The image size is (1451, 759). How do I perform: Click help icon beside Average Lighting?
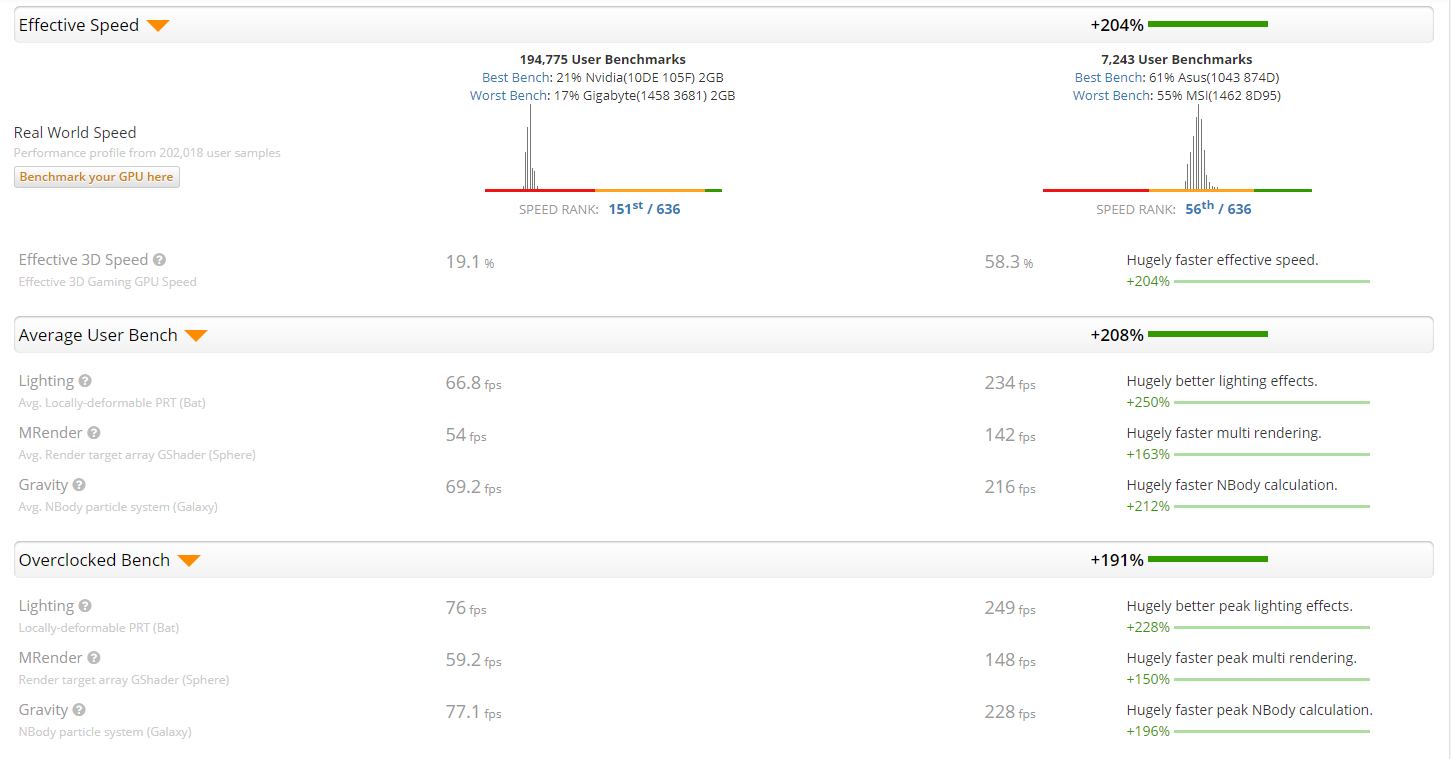point(85,381)
